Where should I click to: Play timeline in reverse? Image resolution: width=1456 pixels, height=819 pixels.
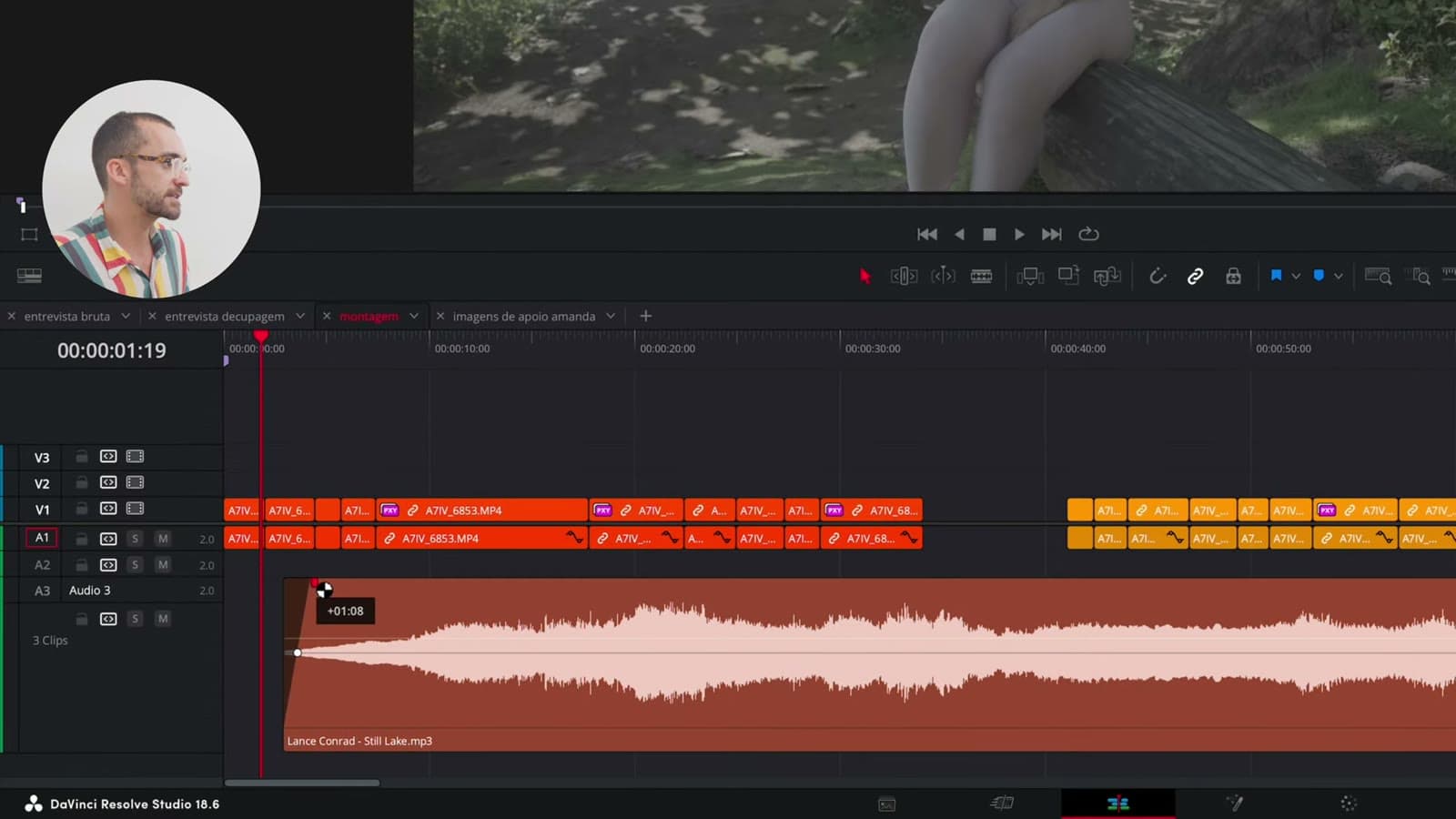click(x=959, y=234)
